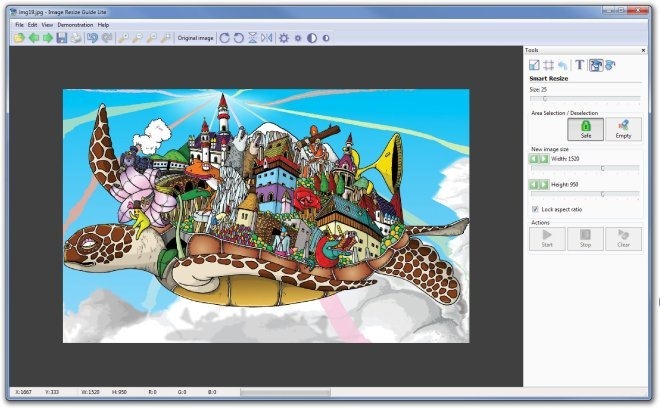Select the Crop grid tool in Tools panel
The height and width of the screenshot is (409, 660).
coord(548,65)
